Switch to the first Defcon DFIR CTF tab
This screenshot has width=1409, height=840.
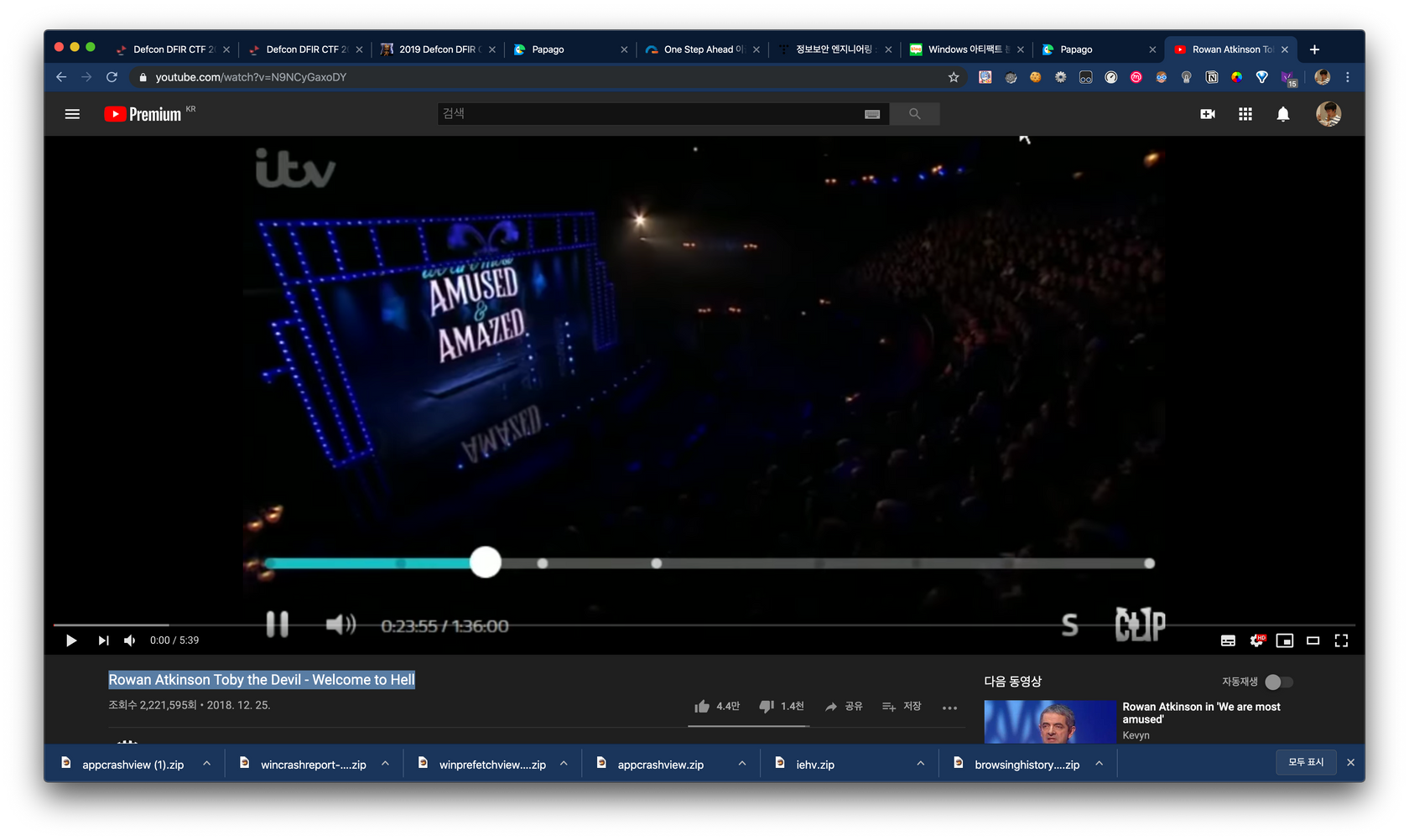[174, 49]
